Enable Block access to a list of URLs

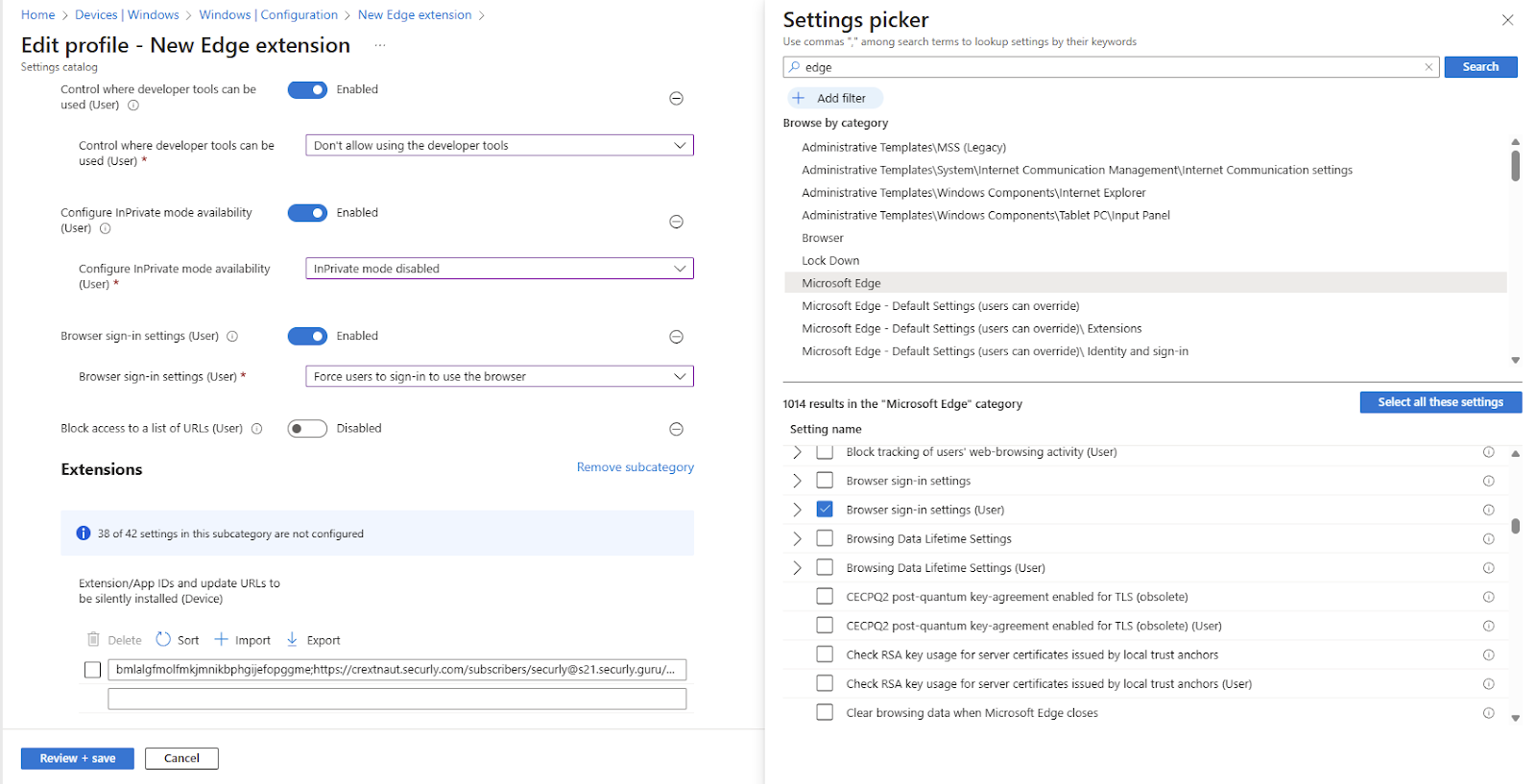307,429
